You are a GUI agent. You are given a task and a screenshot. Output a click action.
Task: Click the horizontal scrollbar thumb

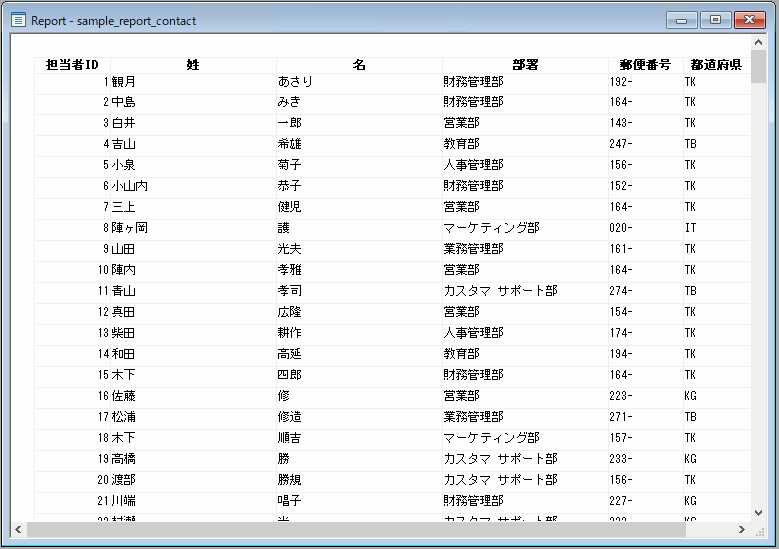pos(357,529)
